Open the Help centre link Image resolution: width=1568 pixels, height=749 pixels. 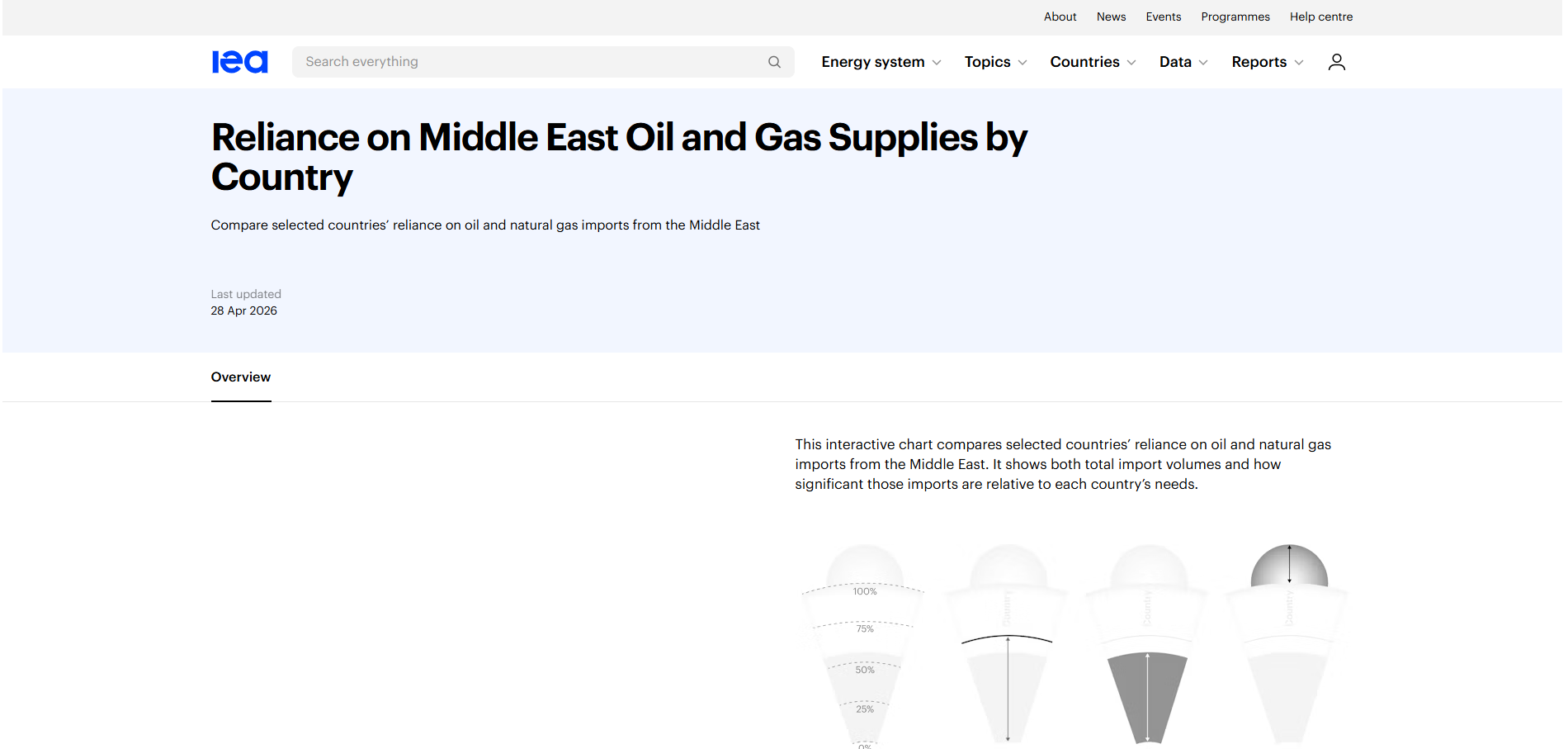(x=1320, y=17)
